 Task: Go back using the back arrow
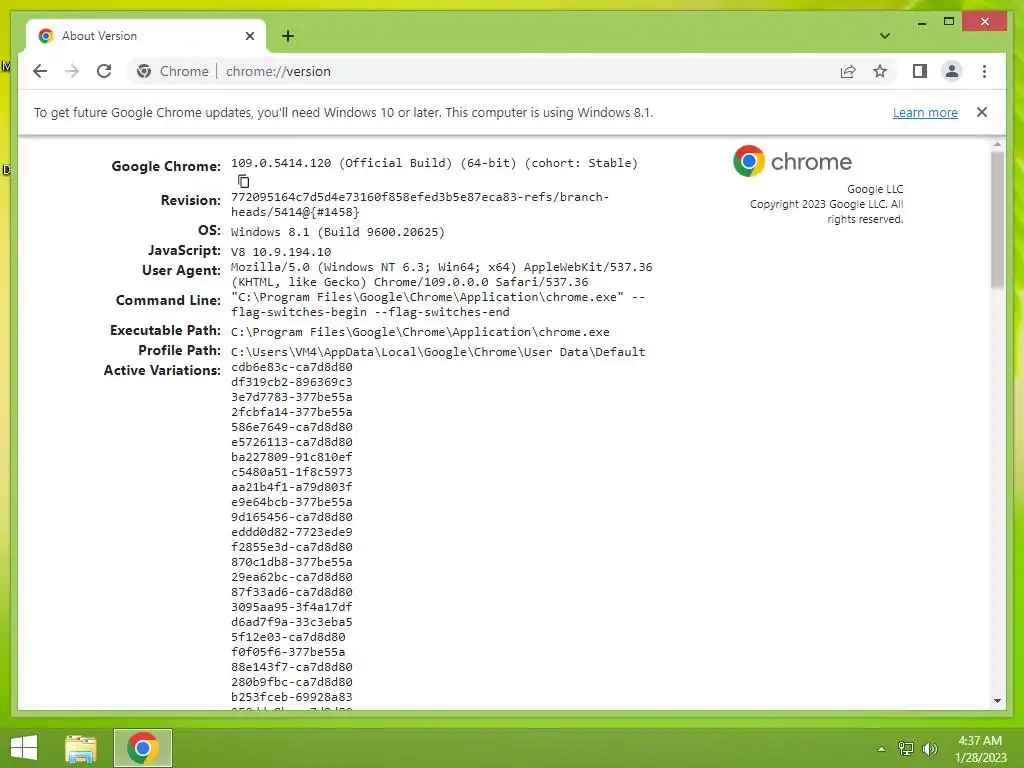click(x=40, y=71)
